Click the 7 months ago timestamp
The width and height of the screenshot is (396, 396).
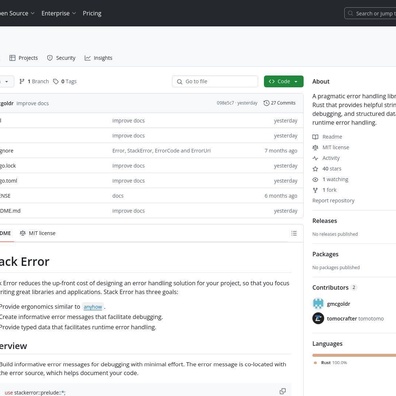point(281,151)
